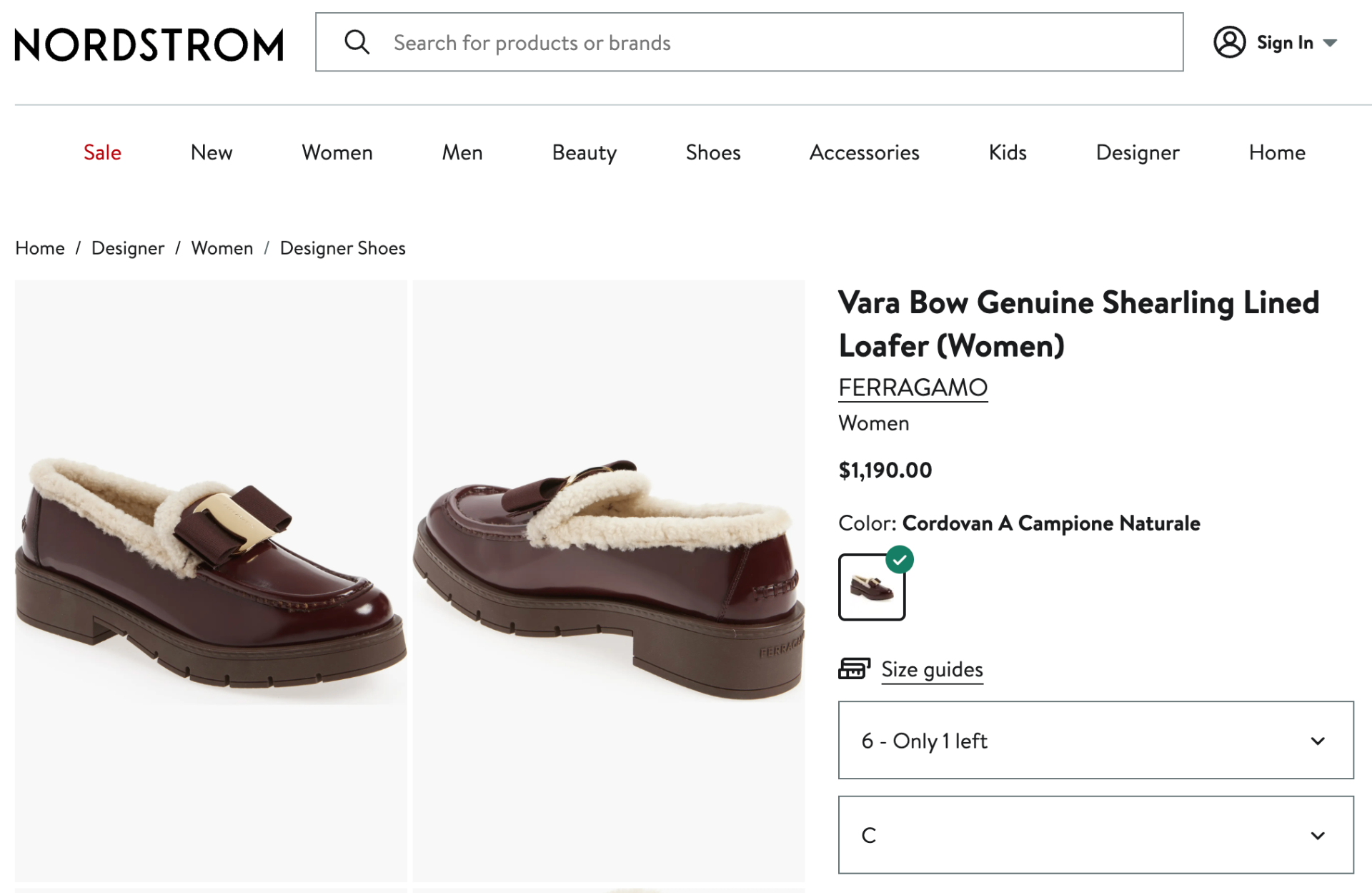Click inside the product search field
1372x893 pixels.
pos(715,42)
